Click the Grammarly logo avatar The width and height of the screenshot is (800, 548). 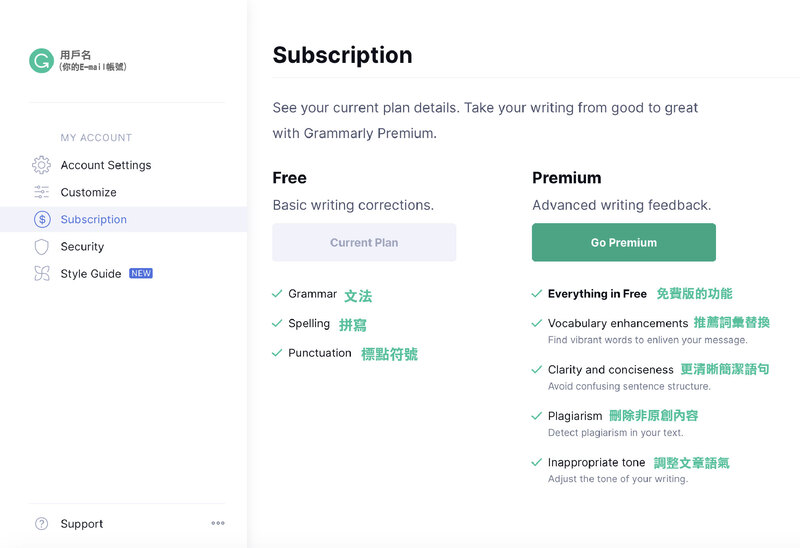pyautogui.click(x=41, y=61)
